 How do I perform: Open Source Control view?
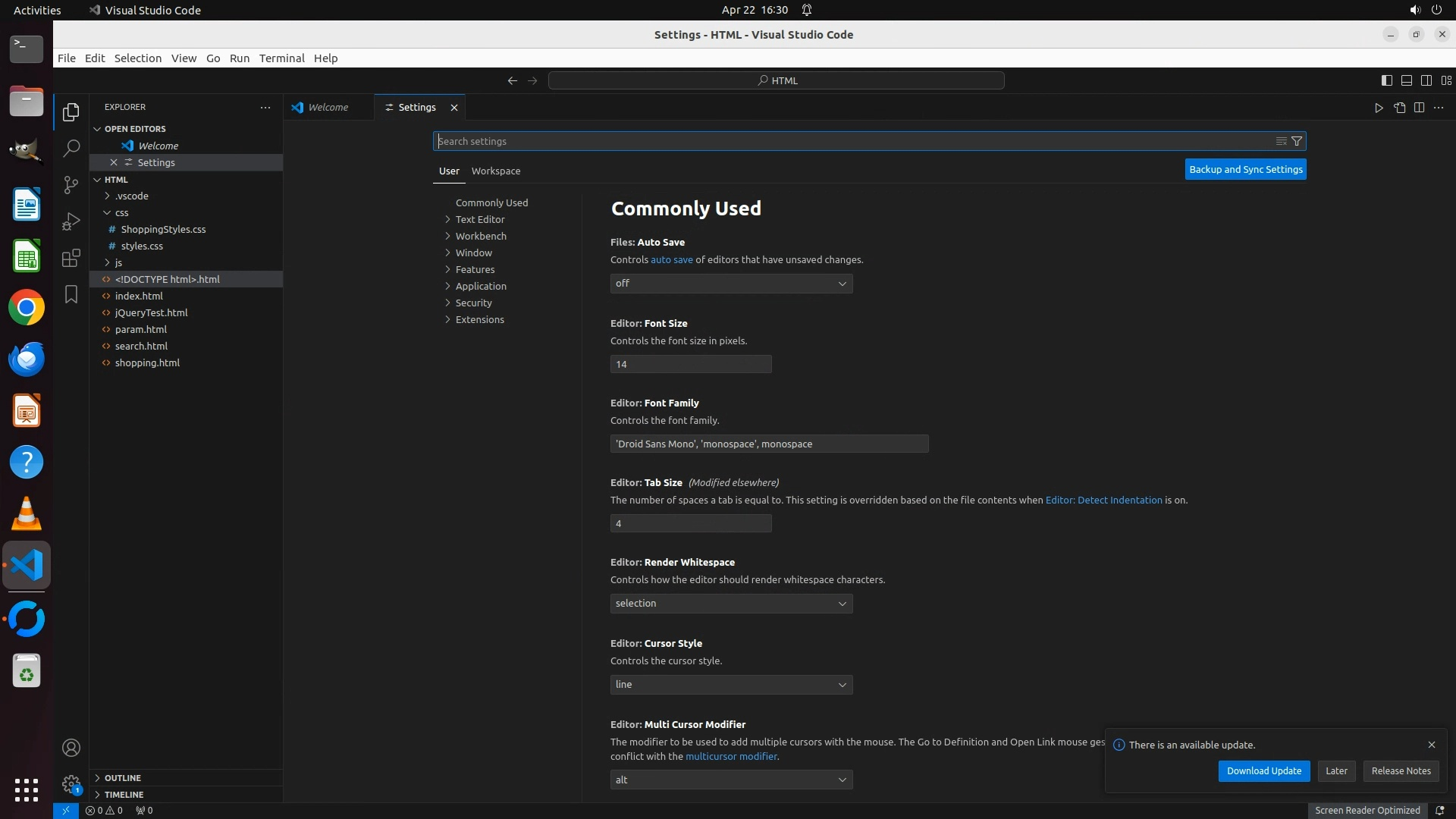click(x=71, y=185)
